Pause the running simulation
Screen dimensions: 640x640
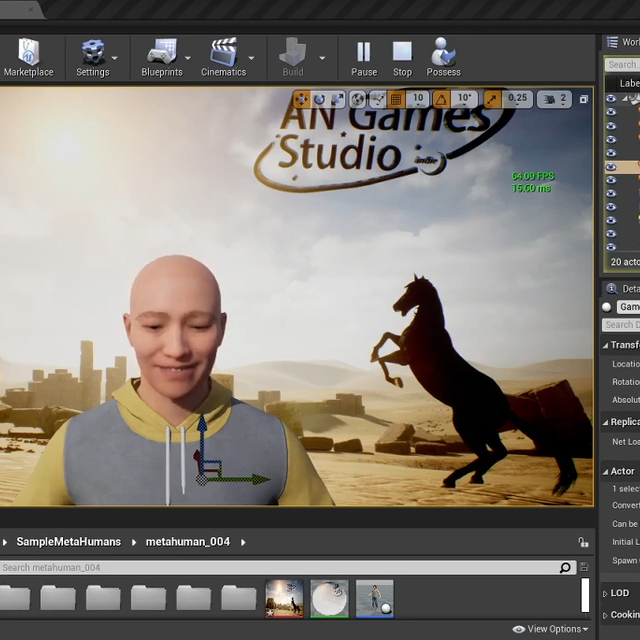pyautogui.click(x=364, y=57)
